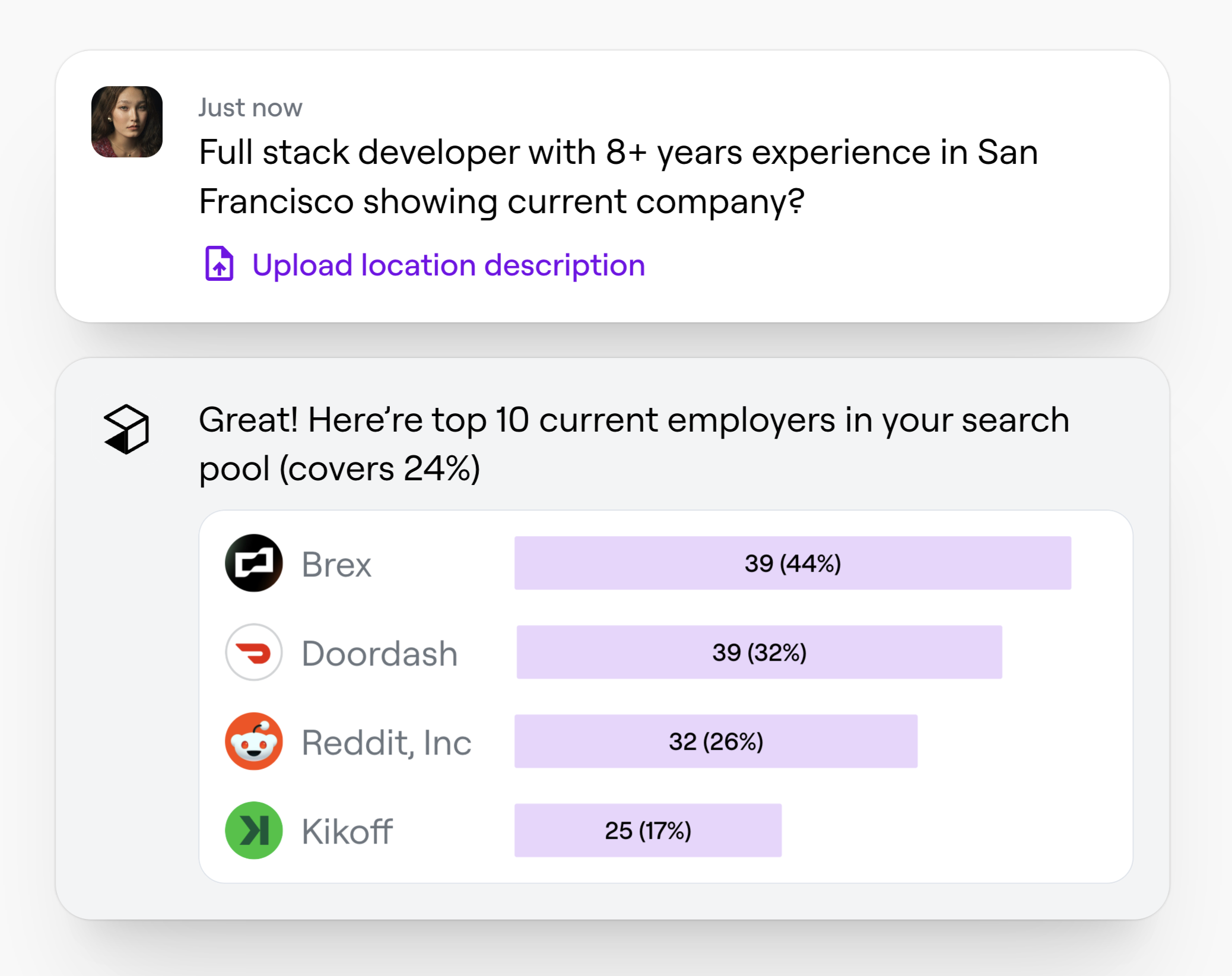The image size is (1232, 976).
Task: Click the Brex 39 (44%) bar
Action: [792, 563]
